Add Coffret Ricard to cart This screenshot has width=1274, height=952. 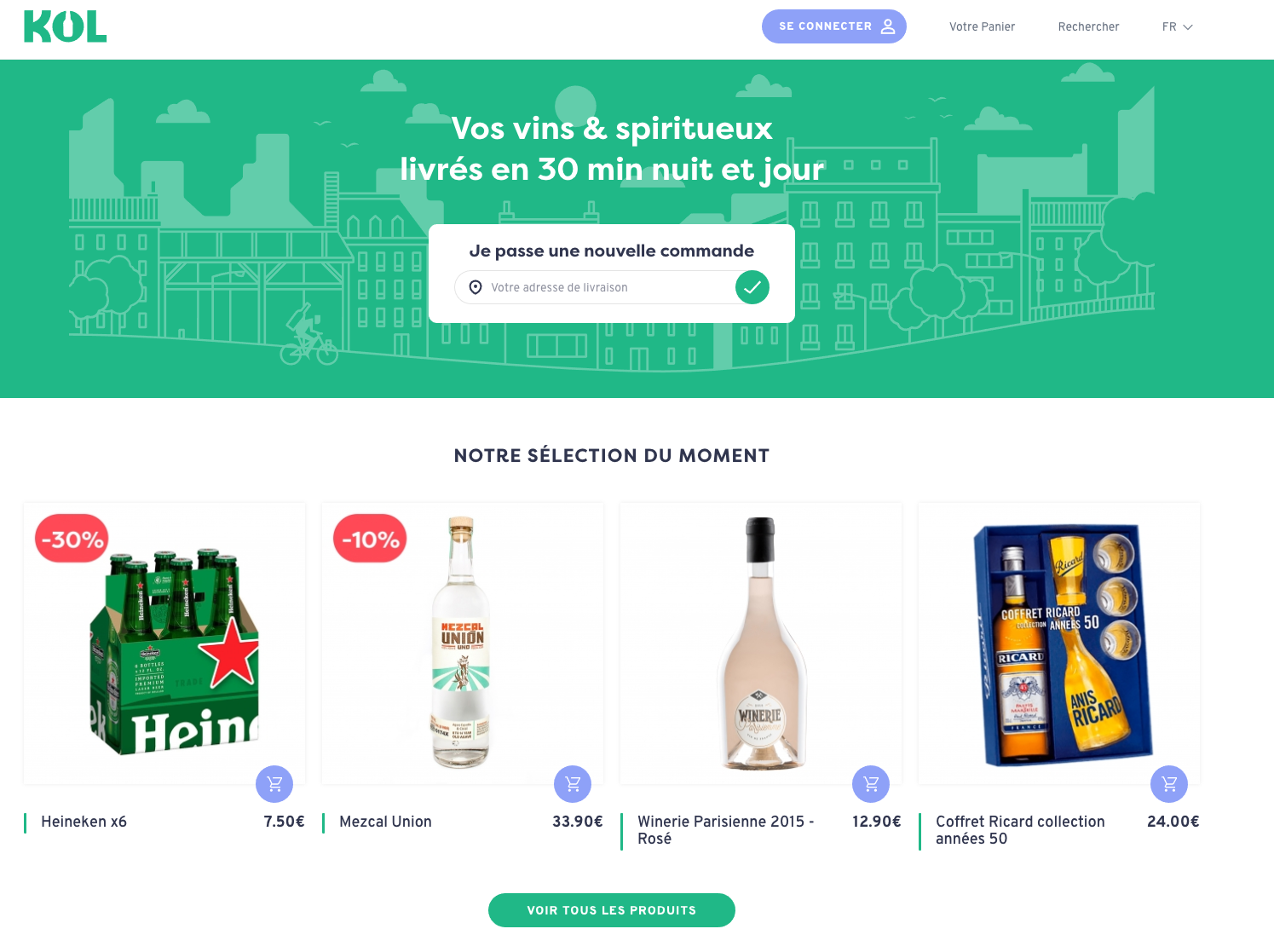coord(1169,784)
